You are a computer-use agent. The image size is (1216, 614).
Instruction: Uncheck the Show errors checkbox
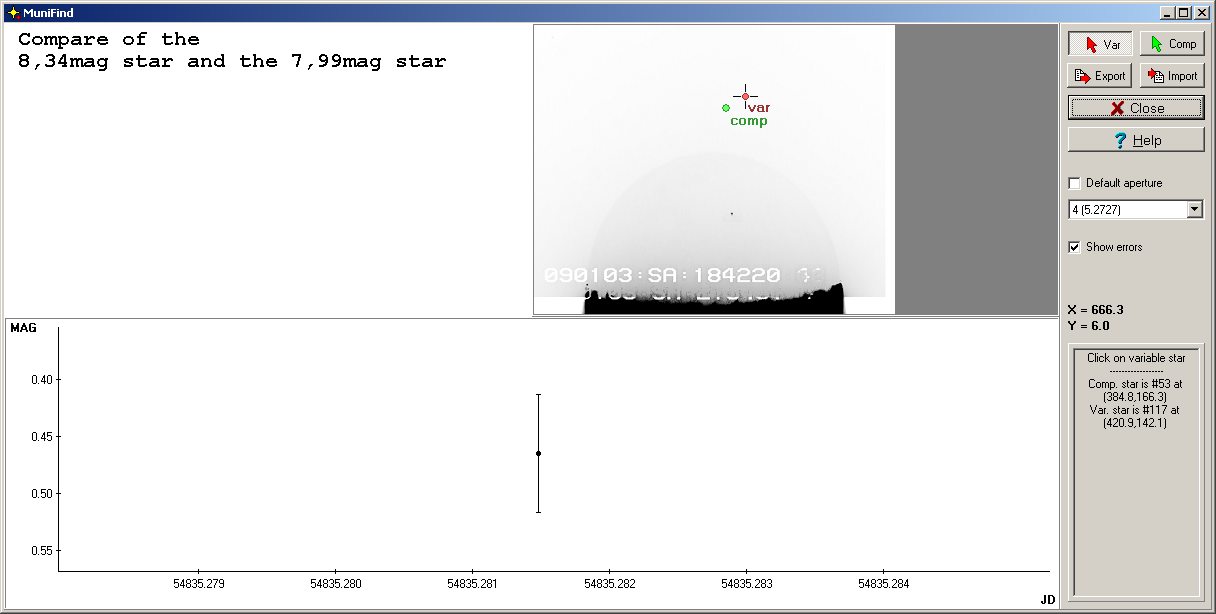pos(1075,247)
